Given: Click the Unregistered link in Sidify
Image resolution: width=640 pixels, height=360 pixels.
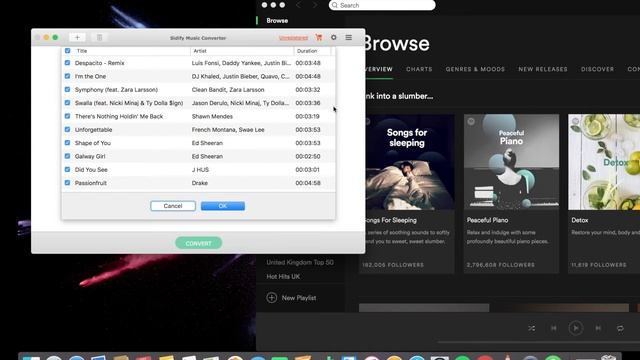Looking at the screenshot, I should point(293,38).
